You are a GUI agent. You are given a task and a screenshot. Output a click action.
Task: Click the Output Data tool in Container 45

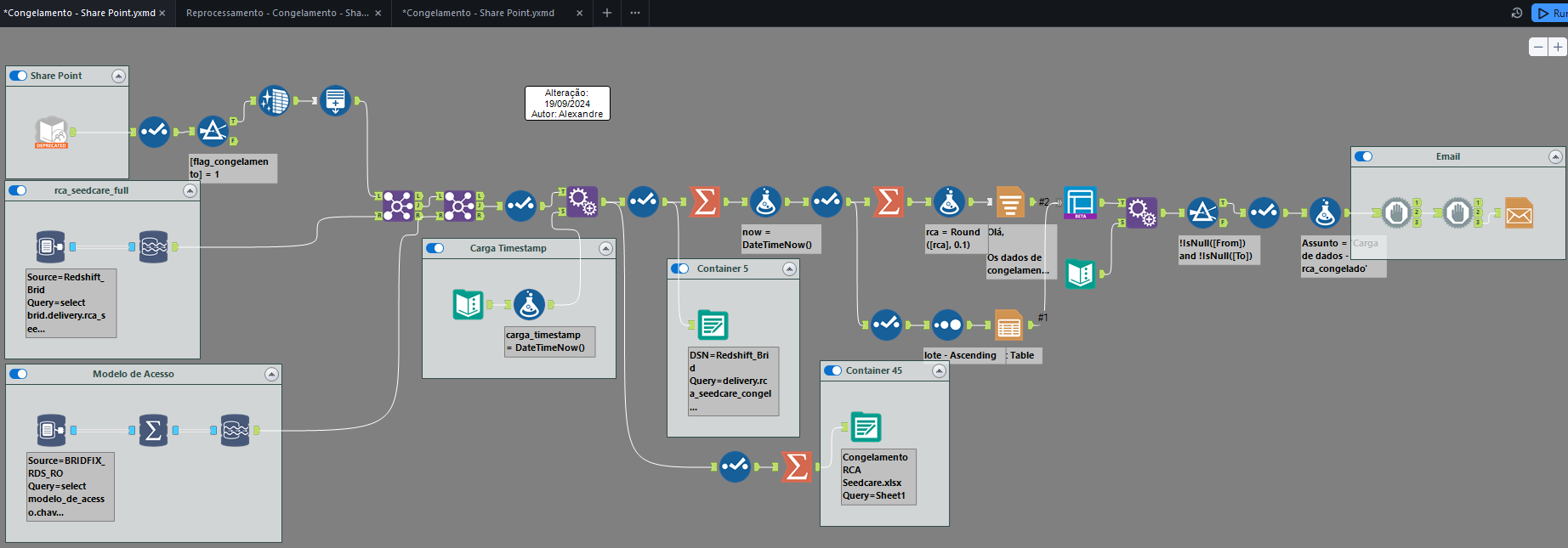866,427
